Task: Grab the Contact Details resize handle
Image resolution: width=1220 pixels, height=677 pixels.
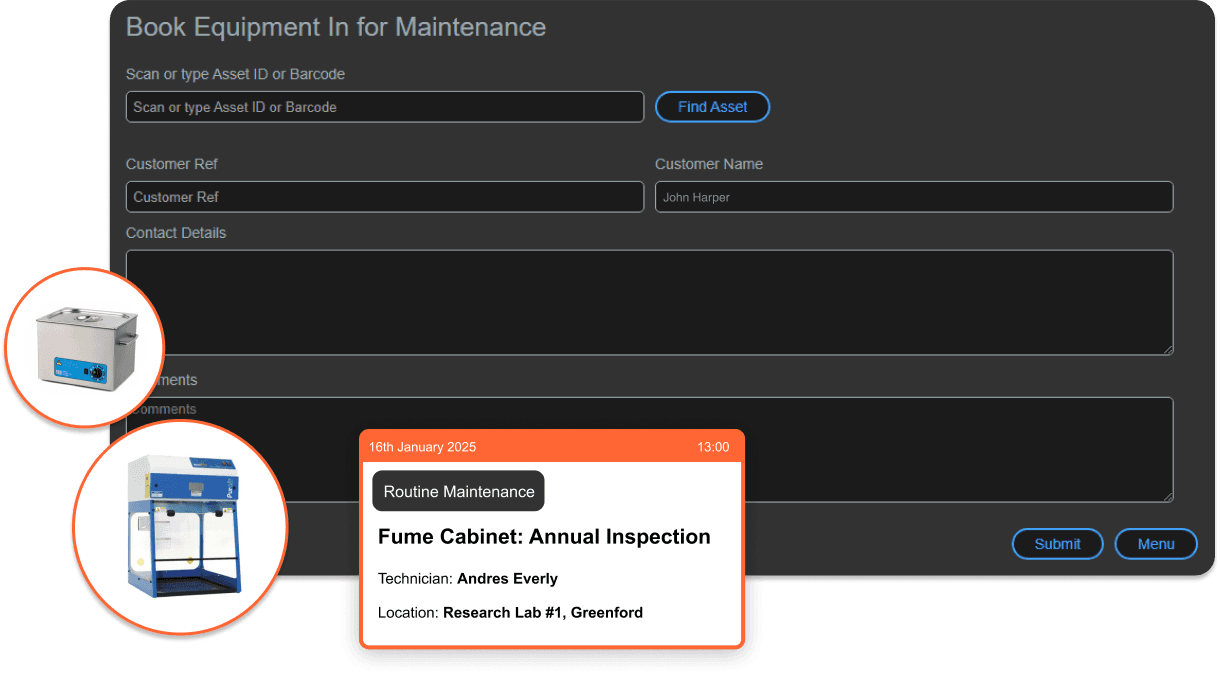Action: pos(1166,348)
